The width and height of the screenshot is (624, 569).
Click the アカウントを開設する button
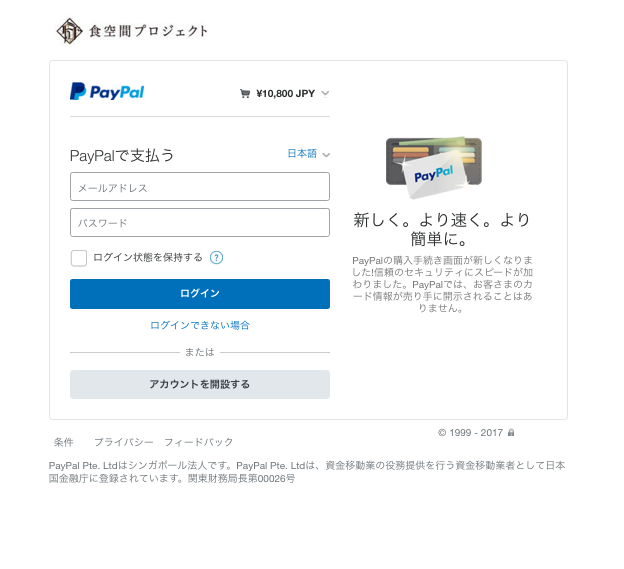pyautogui.click(x=200, y=384)
